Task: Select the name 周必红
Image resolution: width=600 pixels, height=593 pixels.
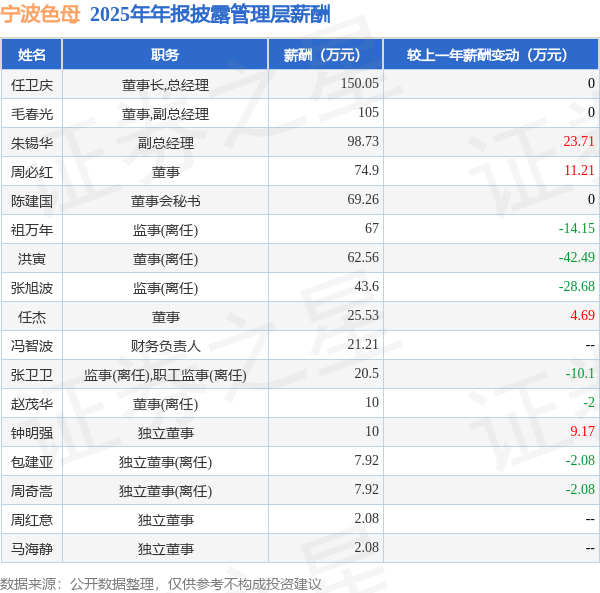Action: tap(32, 172)
